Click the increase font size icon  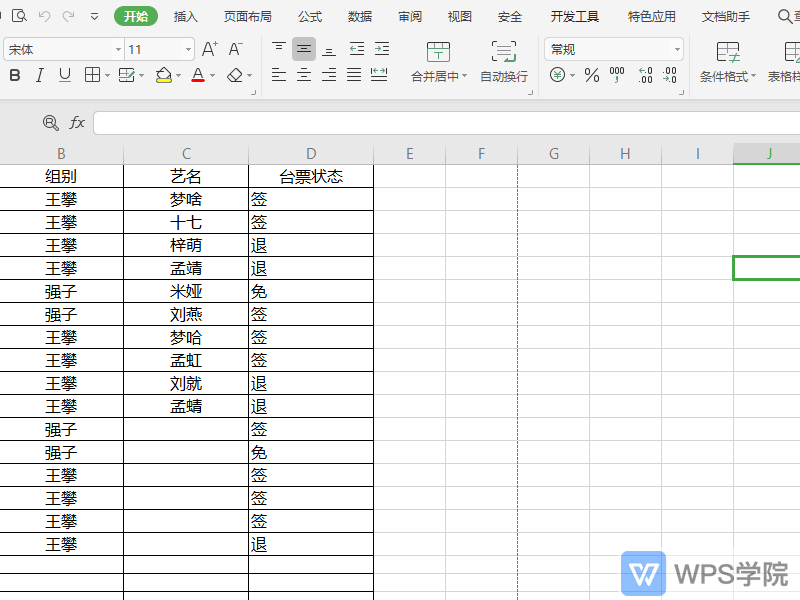point(207,47)
